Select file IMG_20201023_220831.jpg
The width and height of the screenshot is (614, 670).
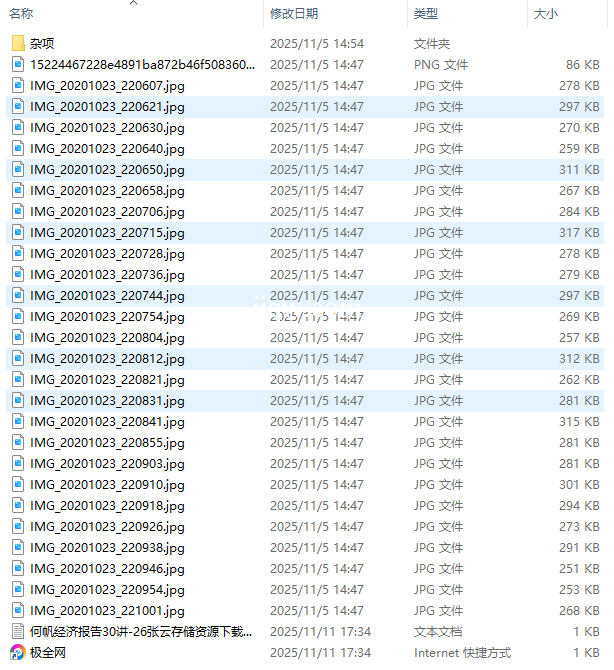coord(107,401)
